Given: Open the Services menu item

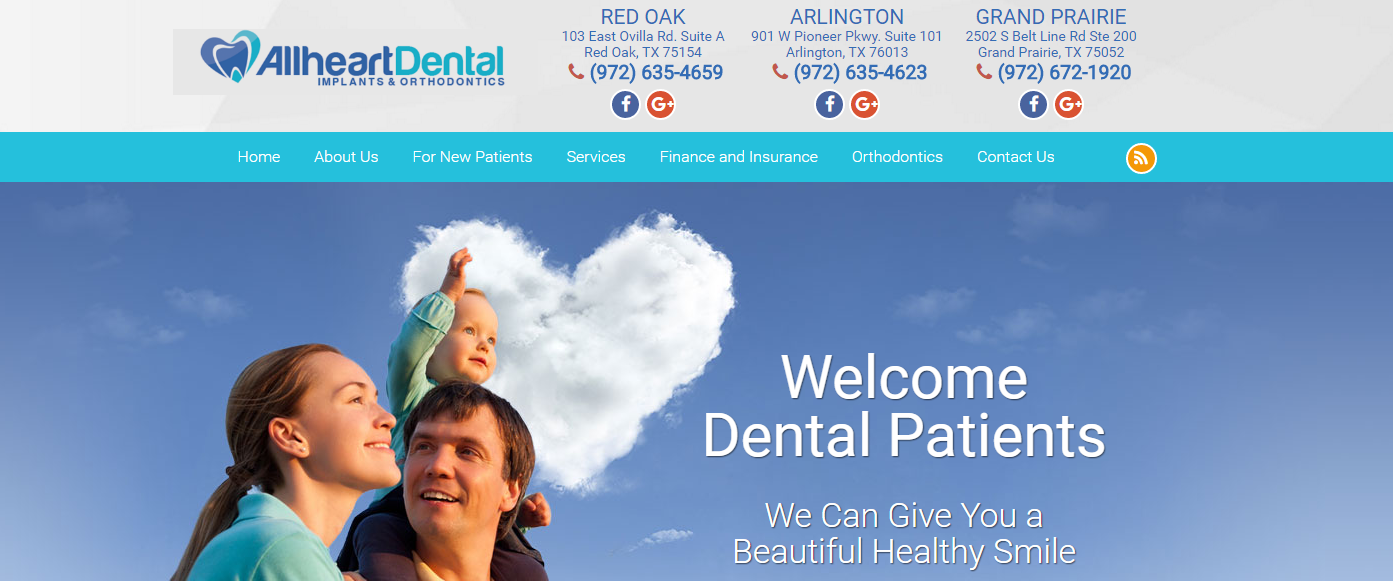Looking at the screenshot, I should (x=596, y=157).
